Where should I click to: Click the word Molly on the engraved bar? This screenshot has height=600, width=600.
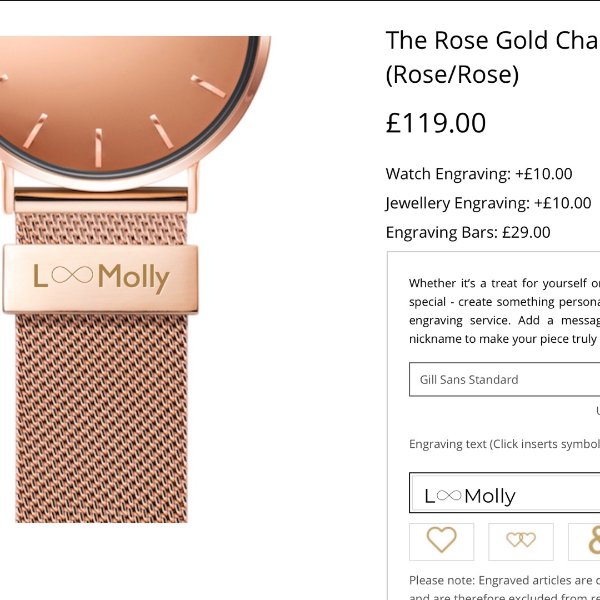point(134,277)
